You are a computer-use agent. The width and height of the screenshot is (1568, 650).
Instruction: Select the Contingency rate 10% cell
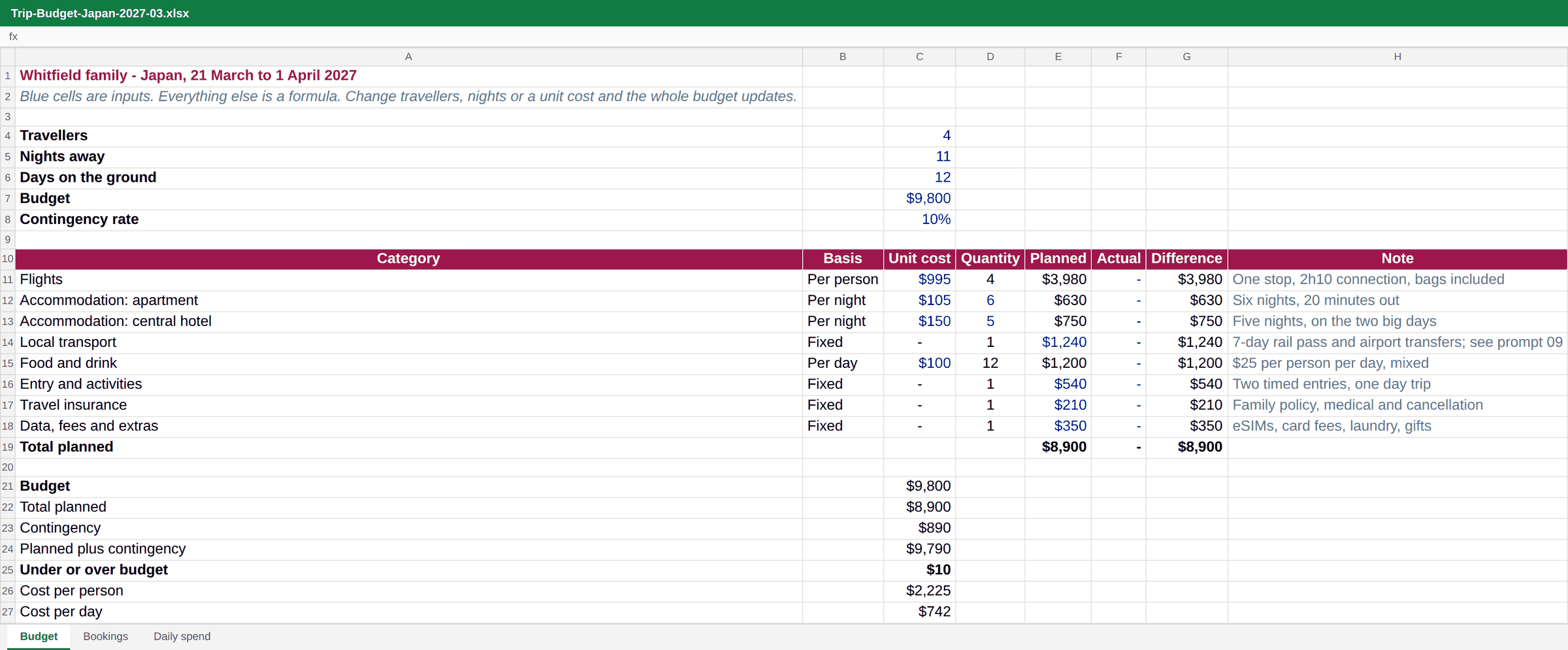[x=919, y=219]
